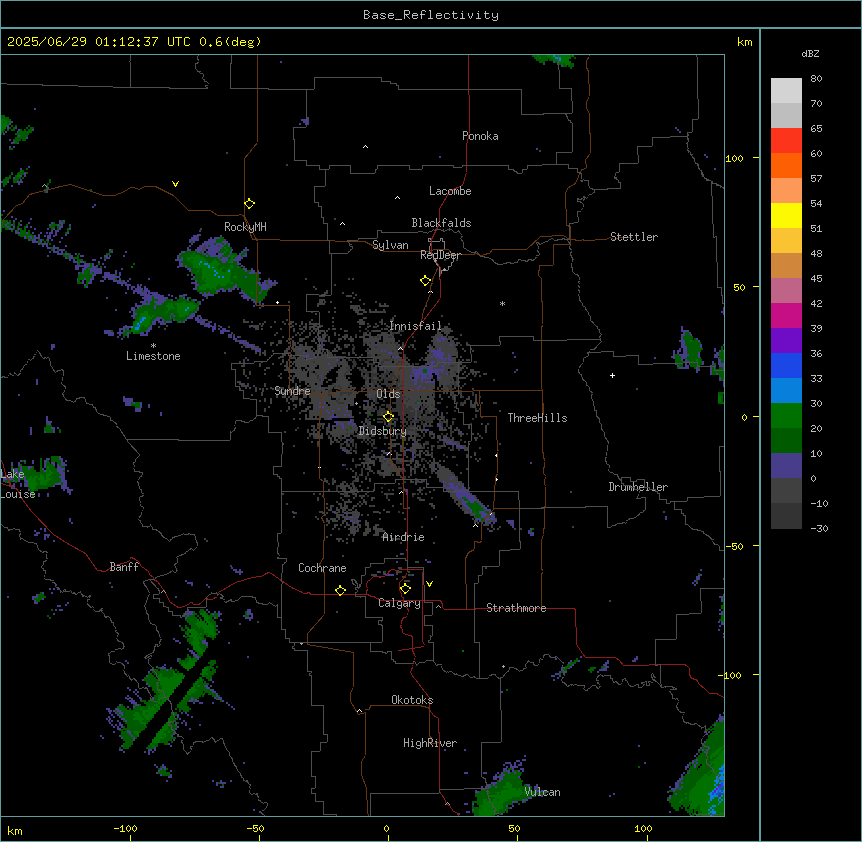Click the yellow diamond marker above Calgary
This screenshot has height=842, width=862.
point(405,589)
